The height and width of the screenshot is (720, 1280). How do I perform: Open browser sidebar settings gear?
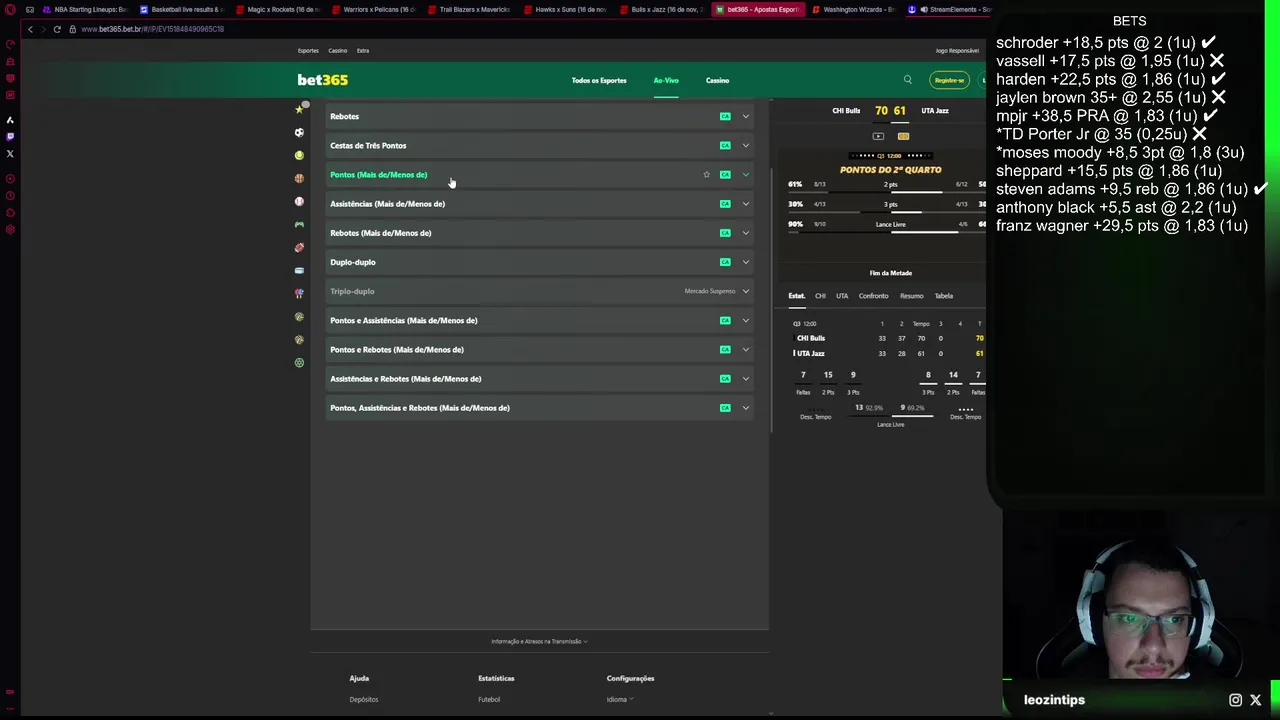click(10, 229)
